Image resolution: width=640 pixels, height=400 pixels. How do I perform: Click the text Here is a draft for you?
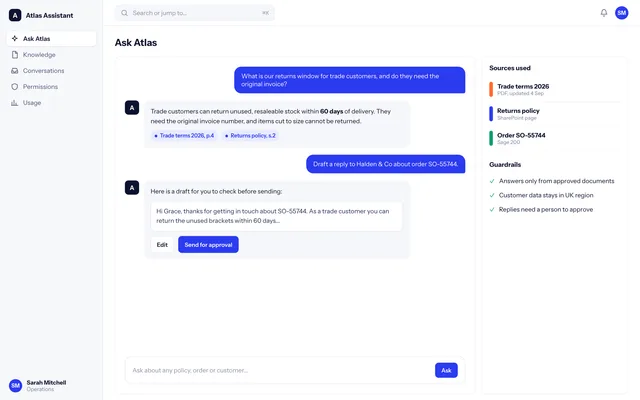(x=216, y=191)
